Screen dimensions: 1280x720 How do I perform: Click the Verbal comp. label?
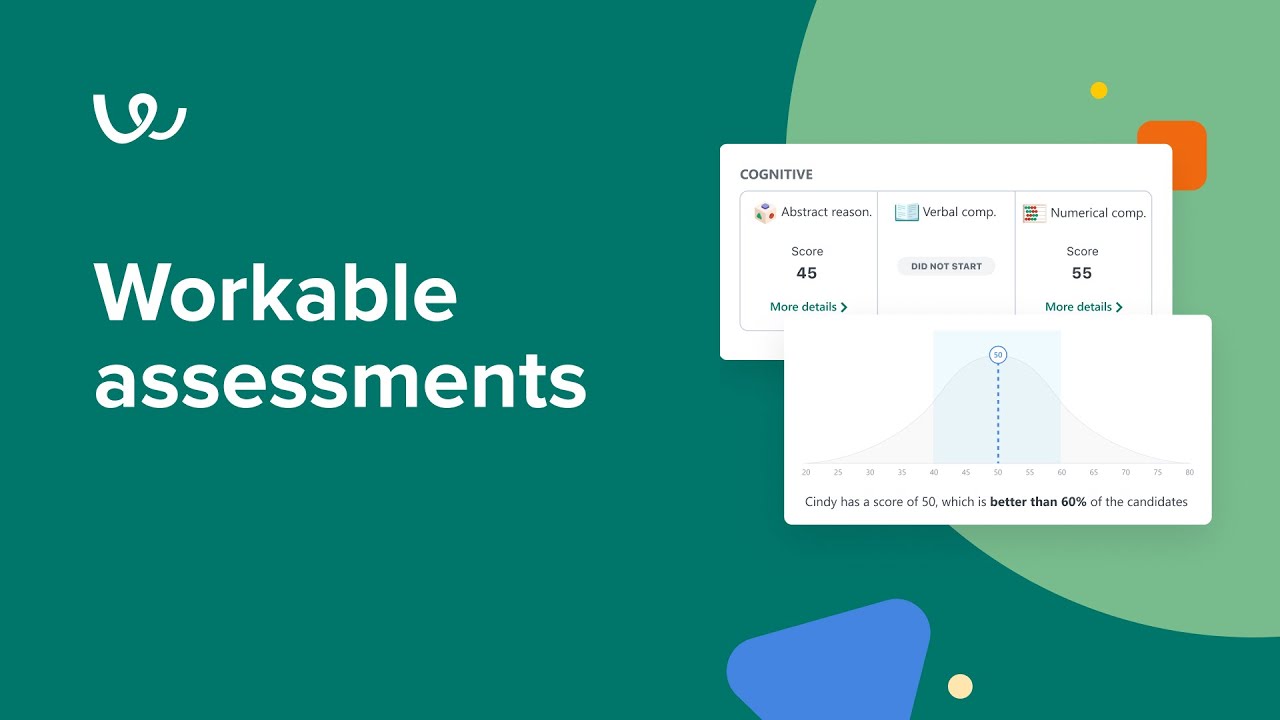pyautogui.click(x=959, y=212)
